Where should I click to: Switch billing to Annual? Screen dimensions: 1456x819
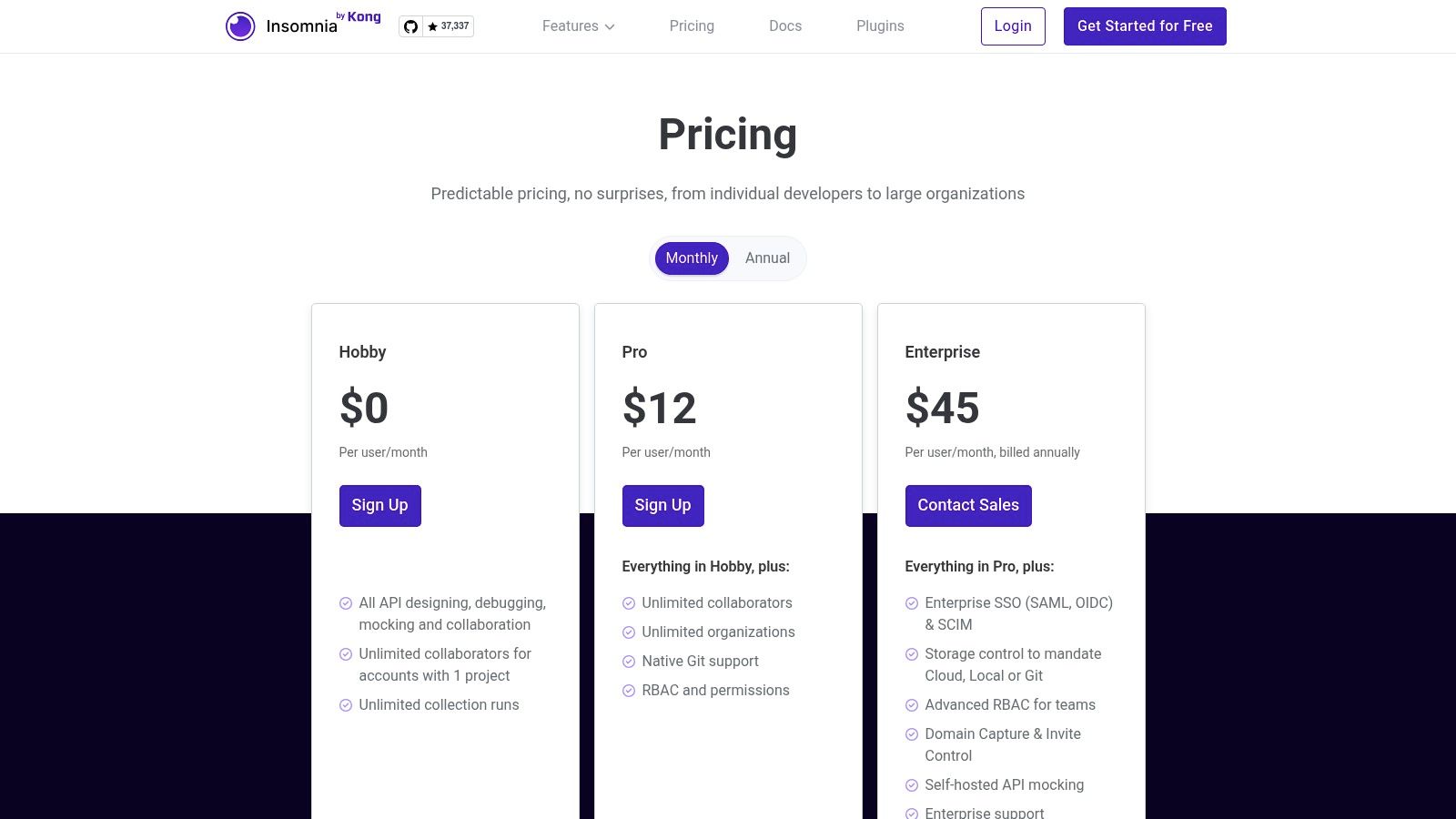click(767, 258)
